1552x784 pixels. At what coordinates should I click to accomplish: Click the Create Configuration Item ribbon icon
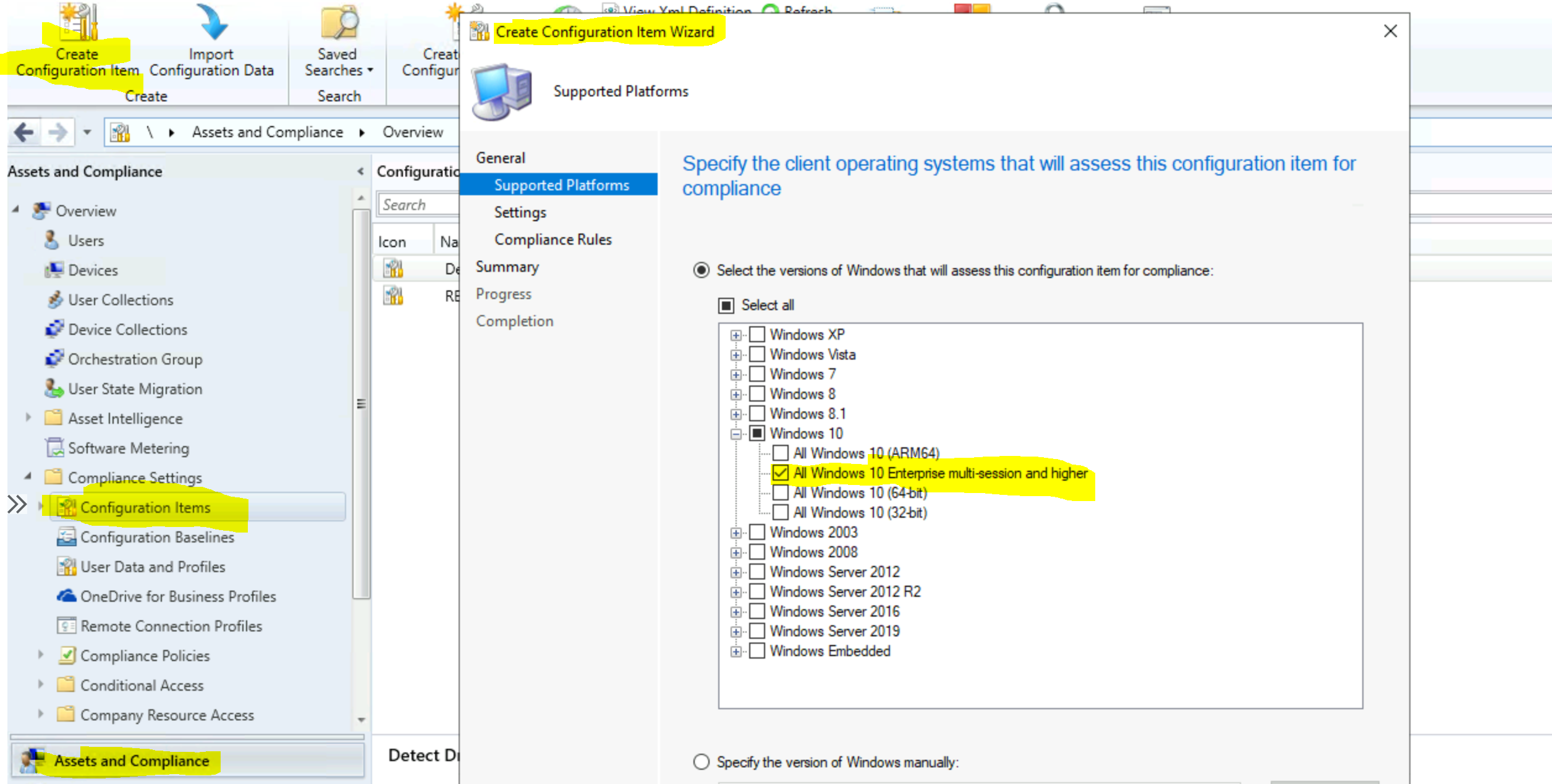pos(78,22)
